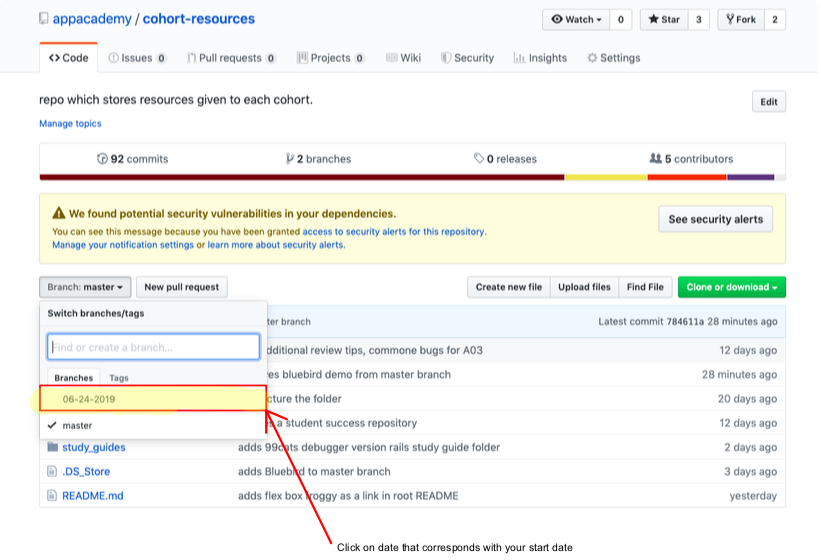Image resolution: width=821 pixels, height=560 pixels.
Task: Select the 06-24-2019 branch
Action: coord(153,399)
